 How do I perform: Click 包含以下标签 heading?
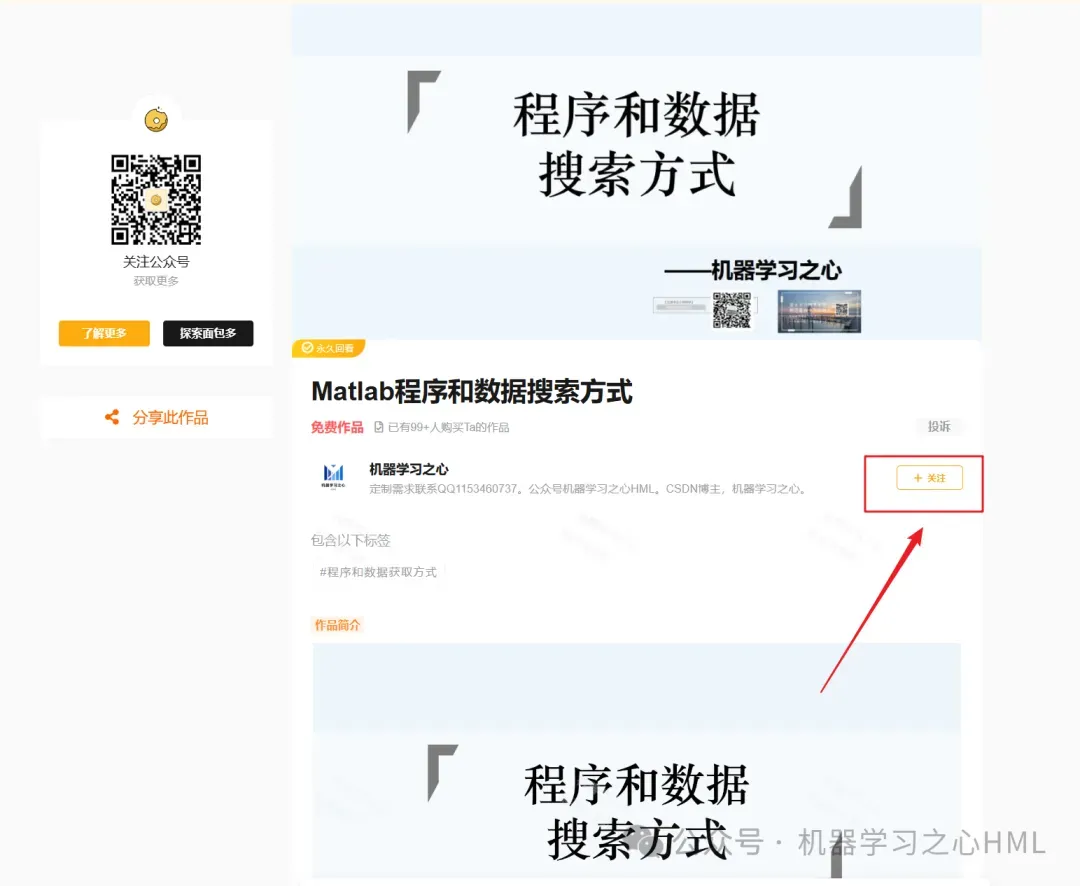pyautogui.click(x=351, y=540)
